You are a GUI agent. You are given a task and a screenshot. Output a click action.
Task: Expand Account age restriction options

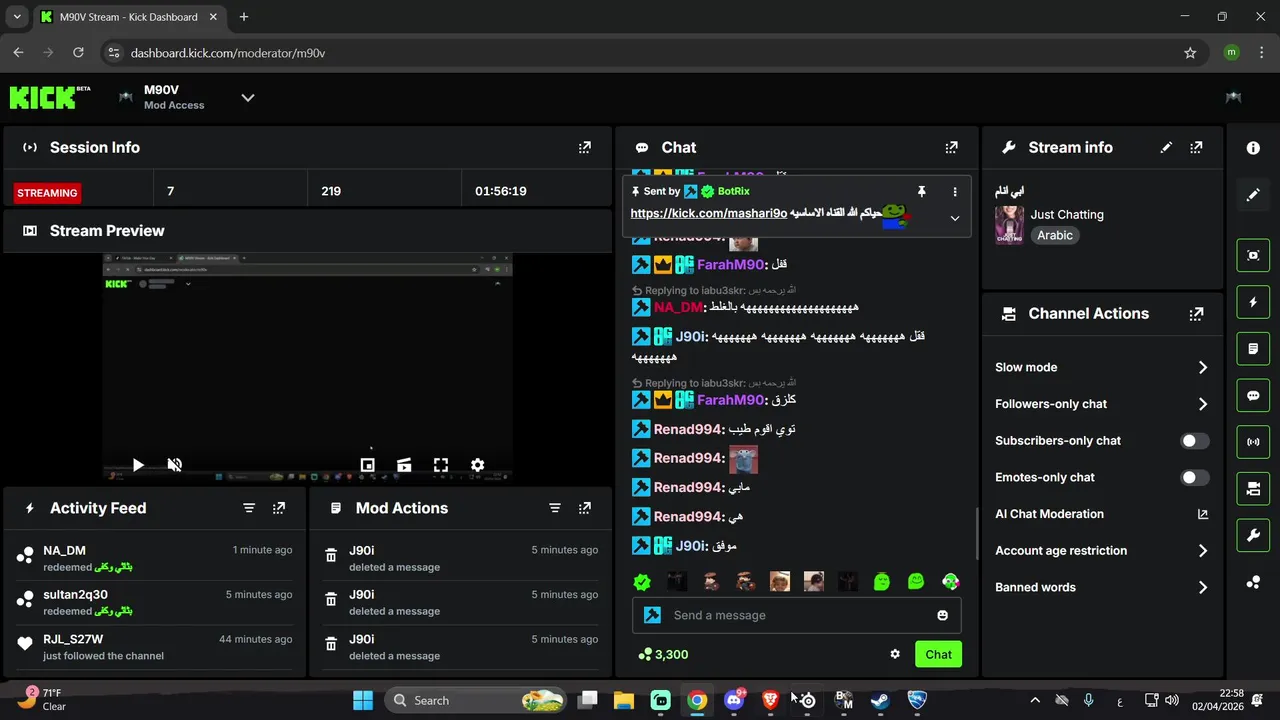(x=1202, y=551)
